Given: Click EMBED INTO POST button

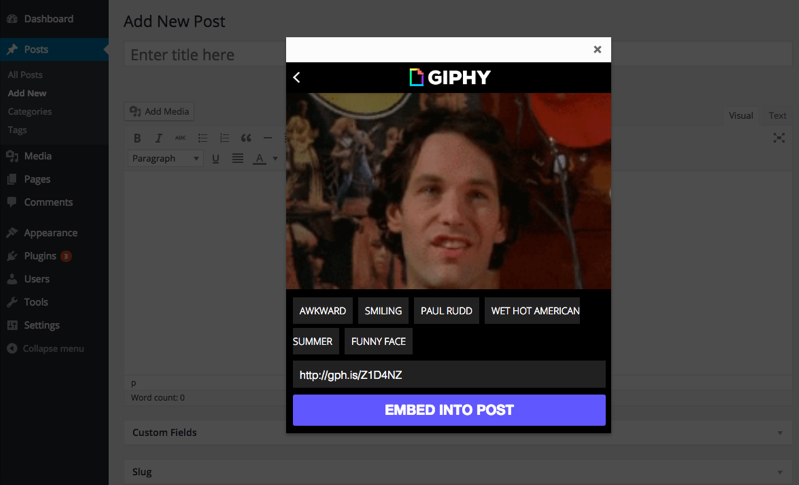Looking at the screenshot, I should tap(449, 410).
